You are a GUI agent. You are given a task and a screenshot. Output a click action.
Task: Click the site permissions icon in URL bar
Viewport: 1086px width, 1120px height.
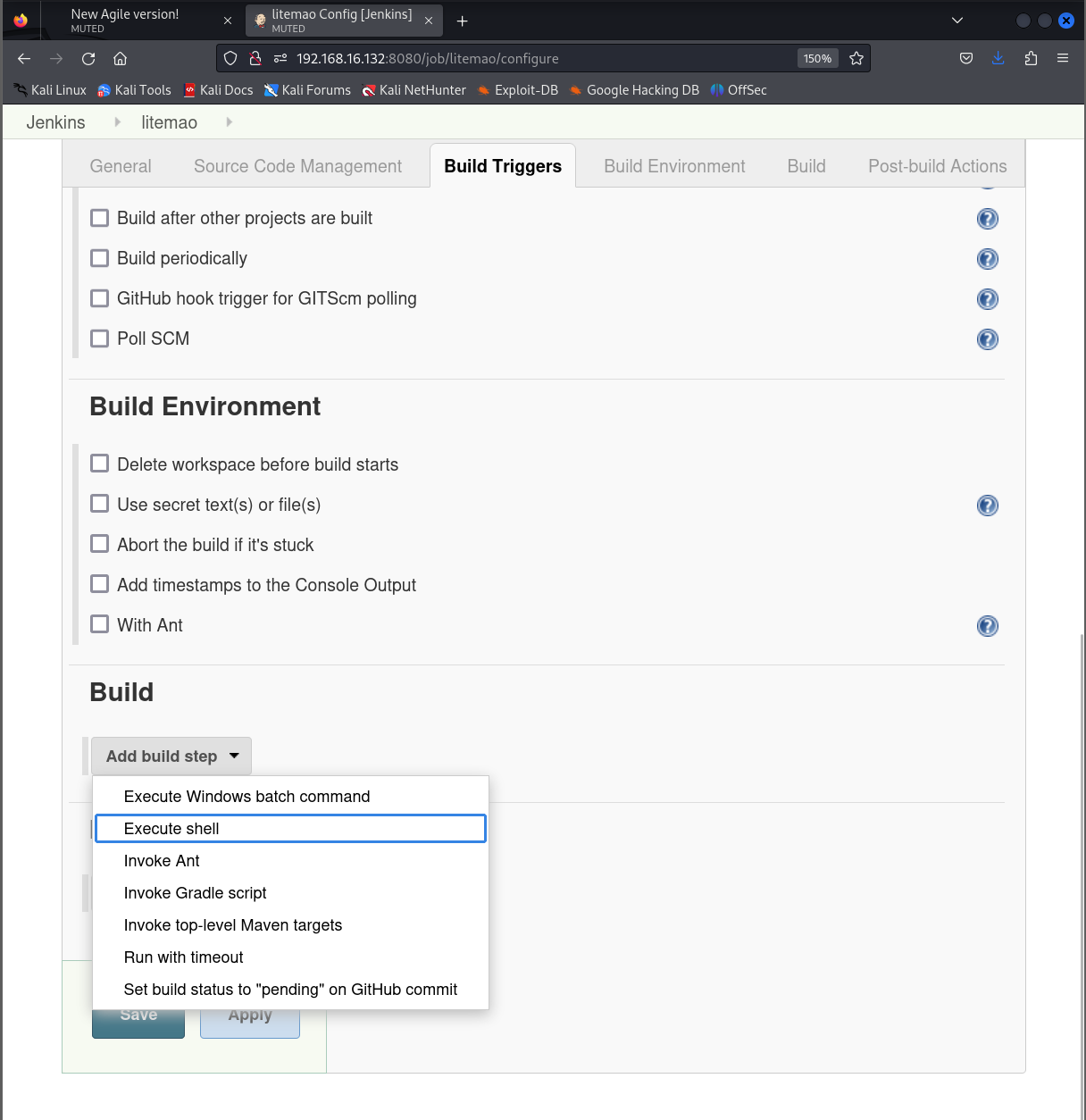[x=280, y=58]
